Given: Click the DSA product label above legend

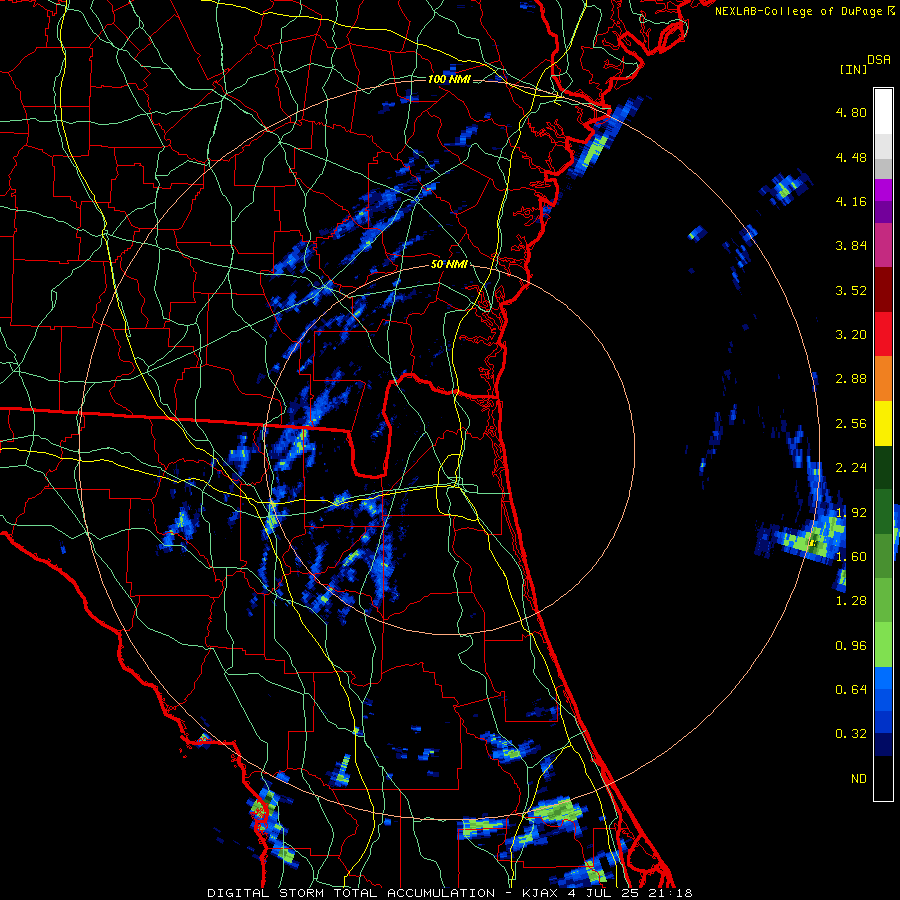Looking at the screenshot, I should (879, 60).
